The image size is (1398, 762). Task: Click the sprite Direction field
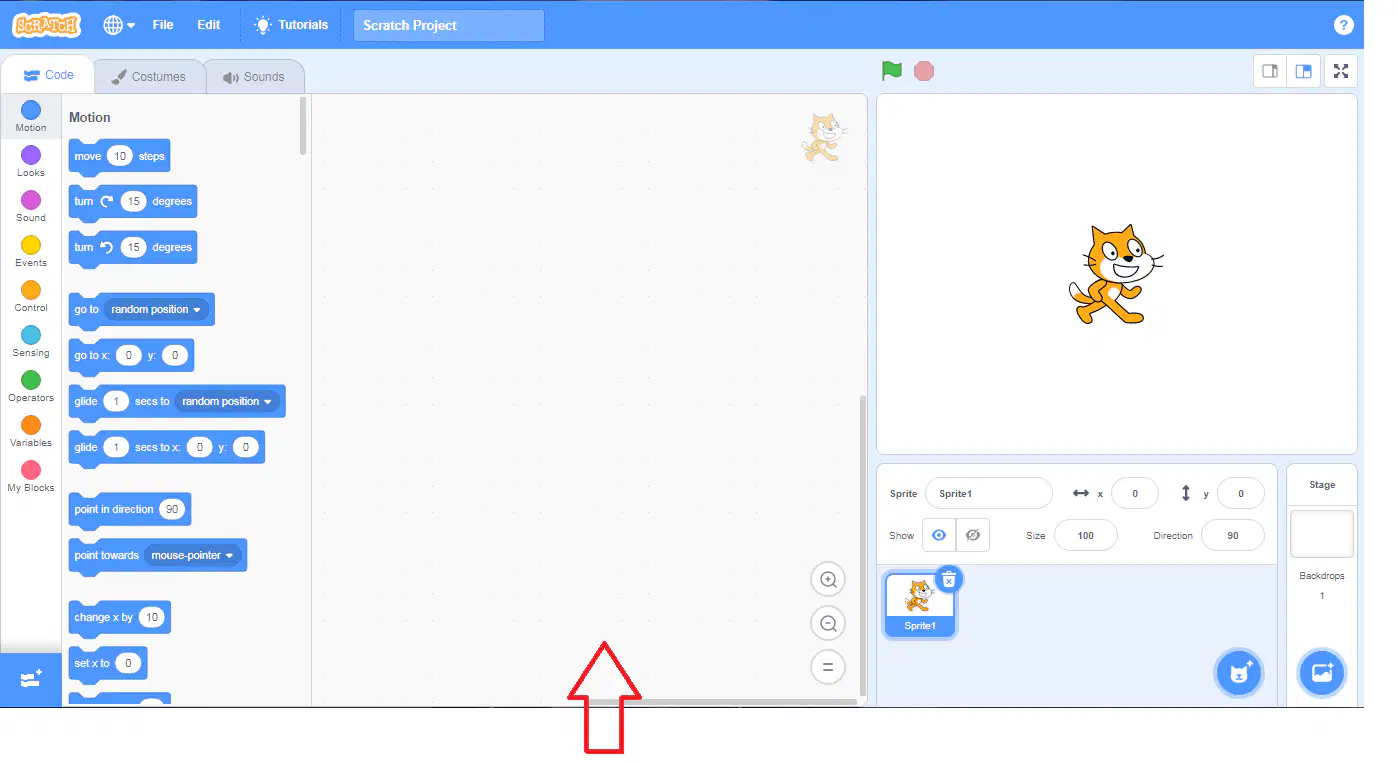click(x=1233, y=536)
